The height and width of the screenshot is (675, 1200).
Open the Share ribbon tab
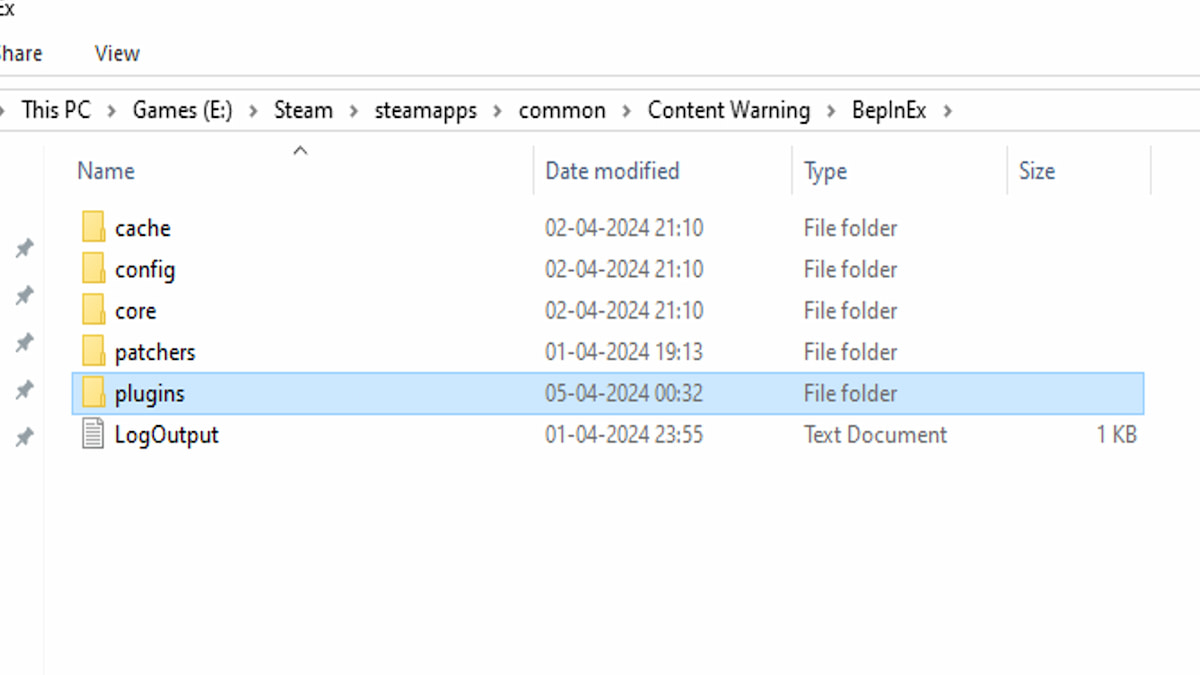coord(20,54)
